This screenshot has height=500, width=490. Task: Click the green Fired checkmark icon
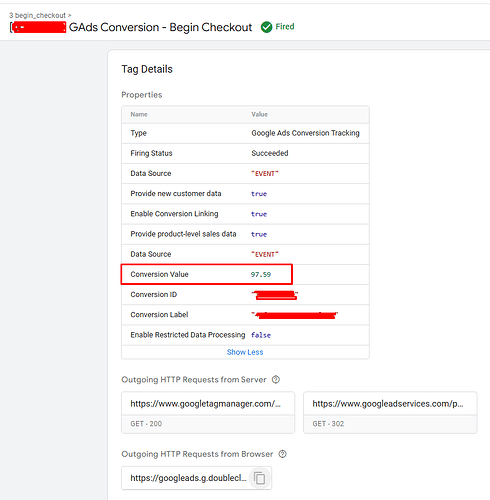[266, 27]
